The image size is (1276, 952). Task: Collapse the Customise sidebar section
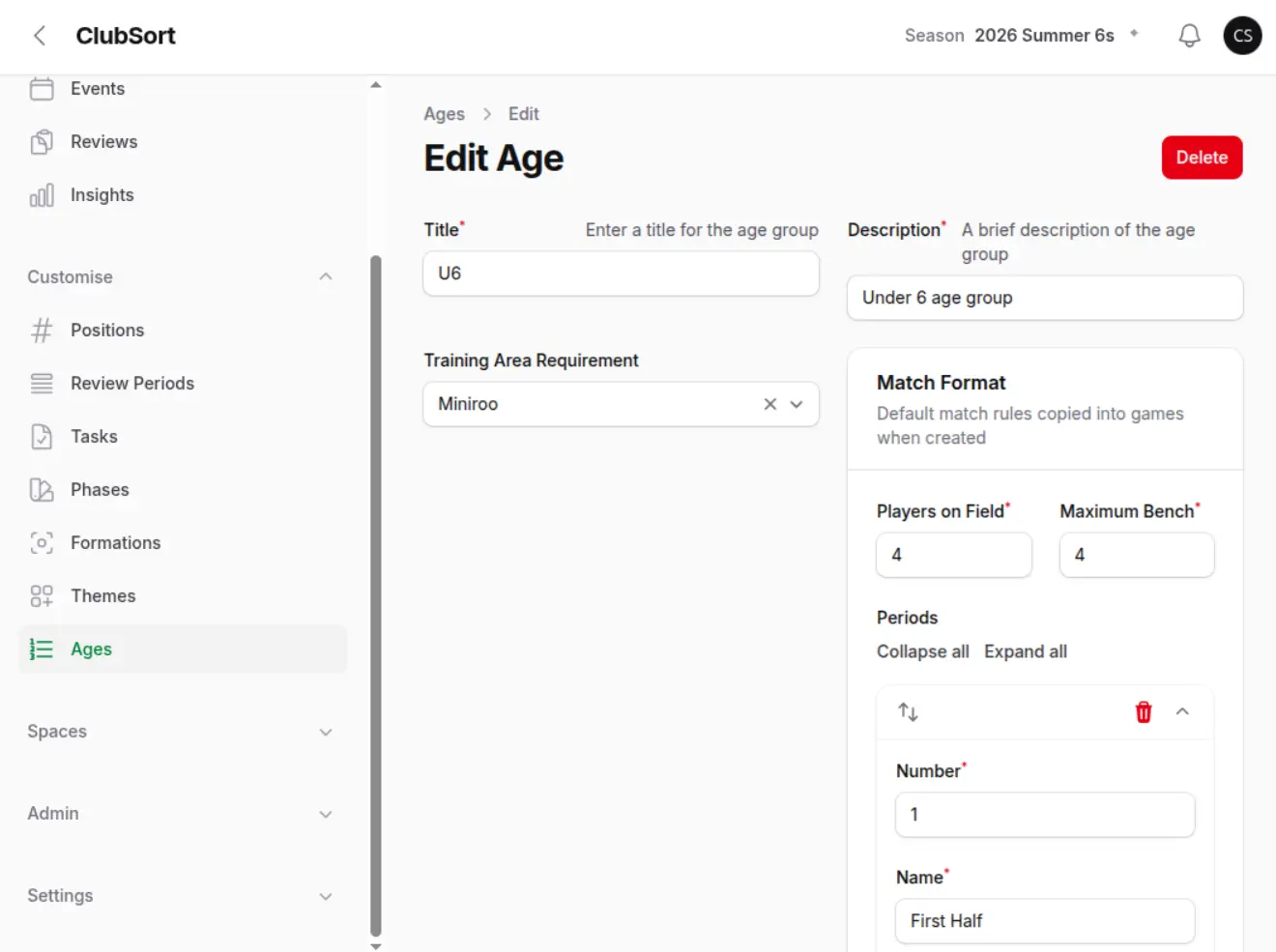[326, 277]
